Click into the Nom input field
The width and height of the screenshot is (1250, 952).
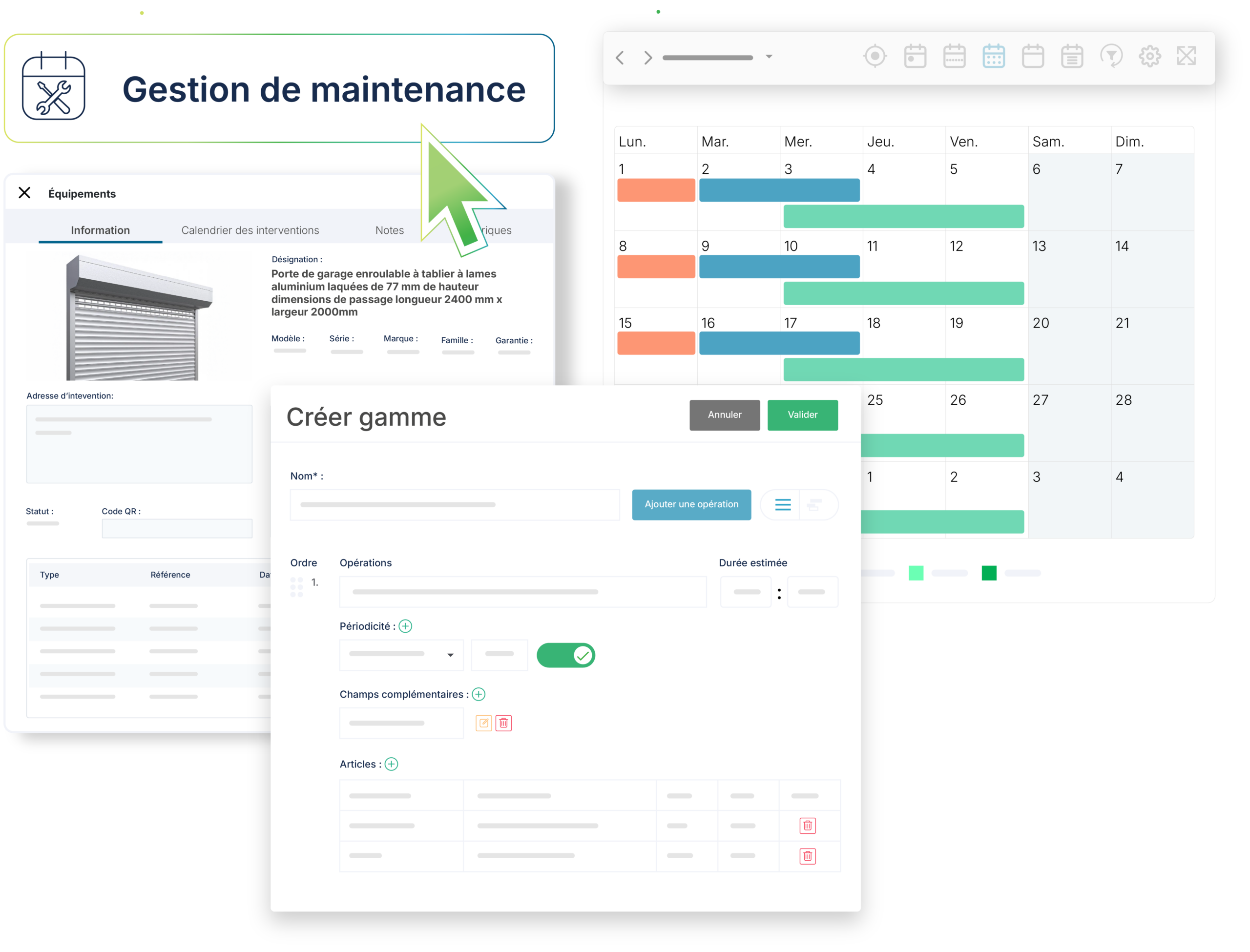click(x=455, y=505)
